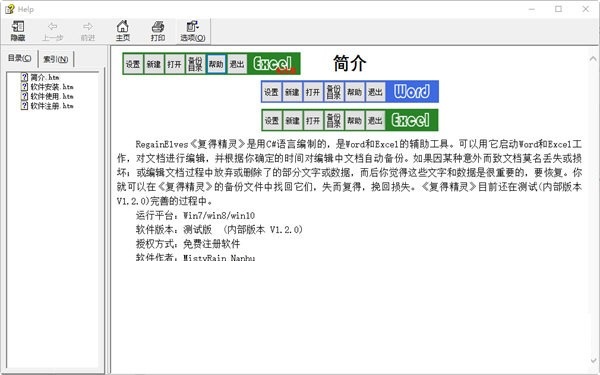Image resolution: width=600 pixels, height=375 pixels.
Task: Click the content scrollbar up arrow
Action: [593, 59]
